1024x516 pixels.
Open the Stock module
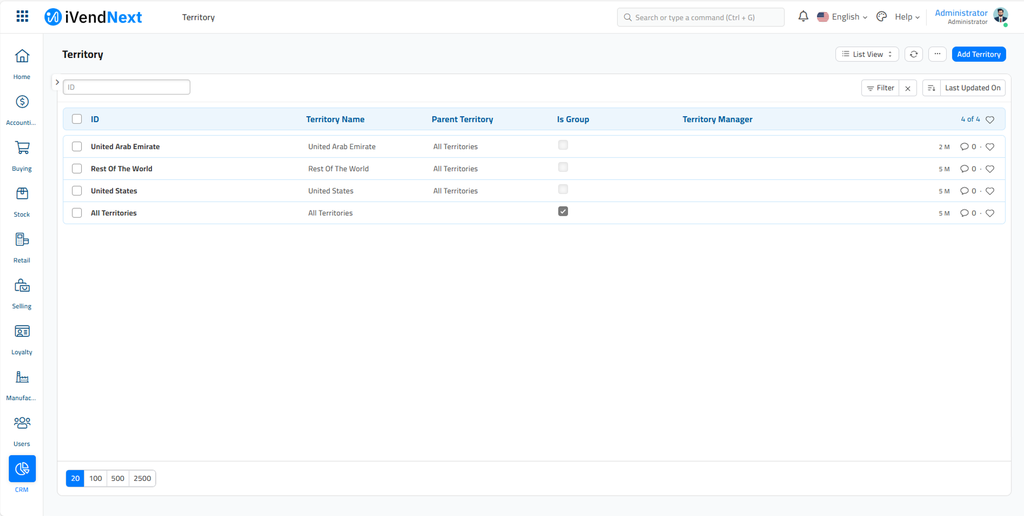[x=22, y=201]
